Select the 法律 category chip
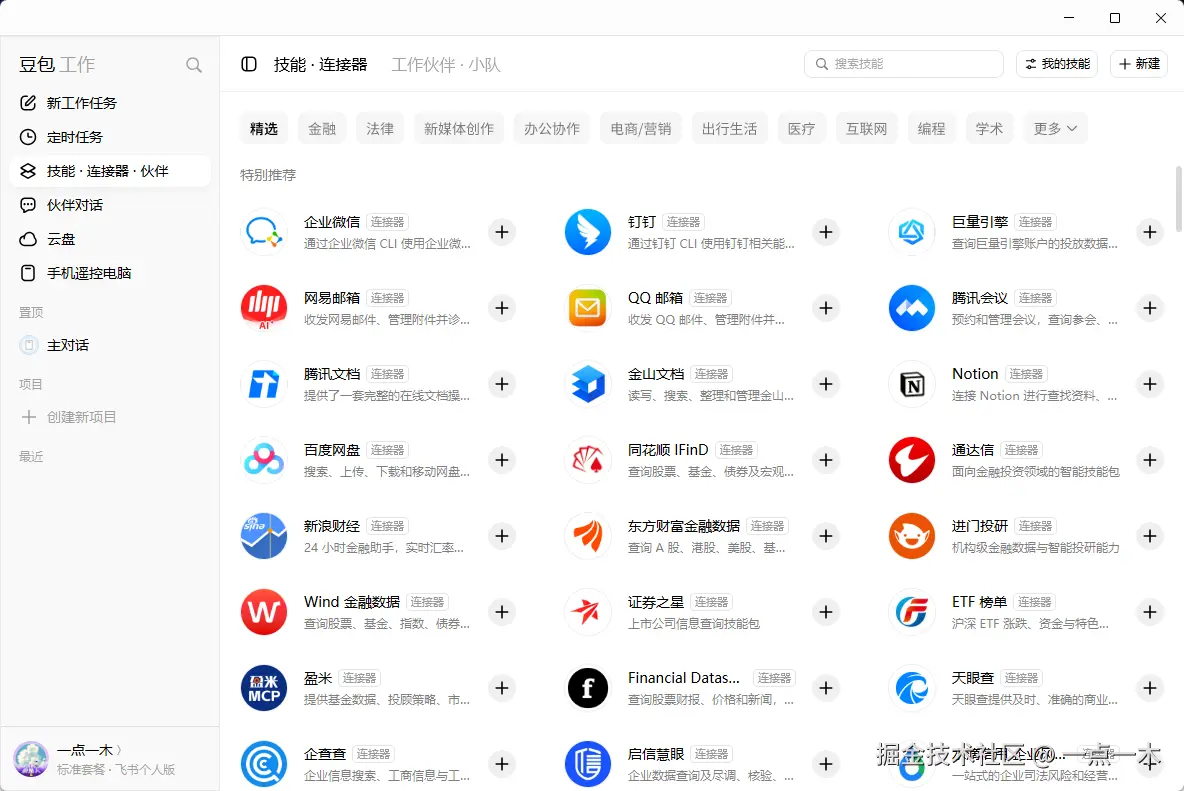The width and height of the screenshot is (1184, 791). 380,128
